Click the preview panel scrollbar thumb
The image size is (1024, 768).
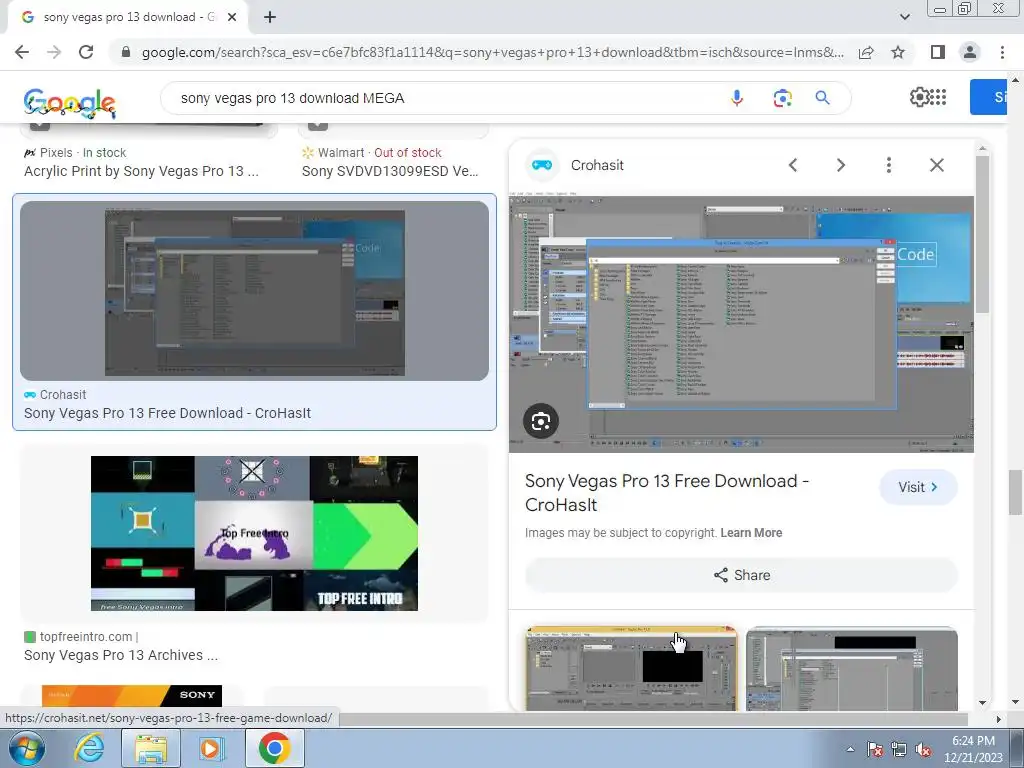point(983,234)
